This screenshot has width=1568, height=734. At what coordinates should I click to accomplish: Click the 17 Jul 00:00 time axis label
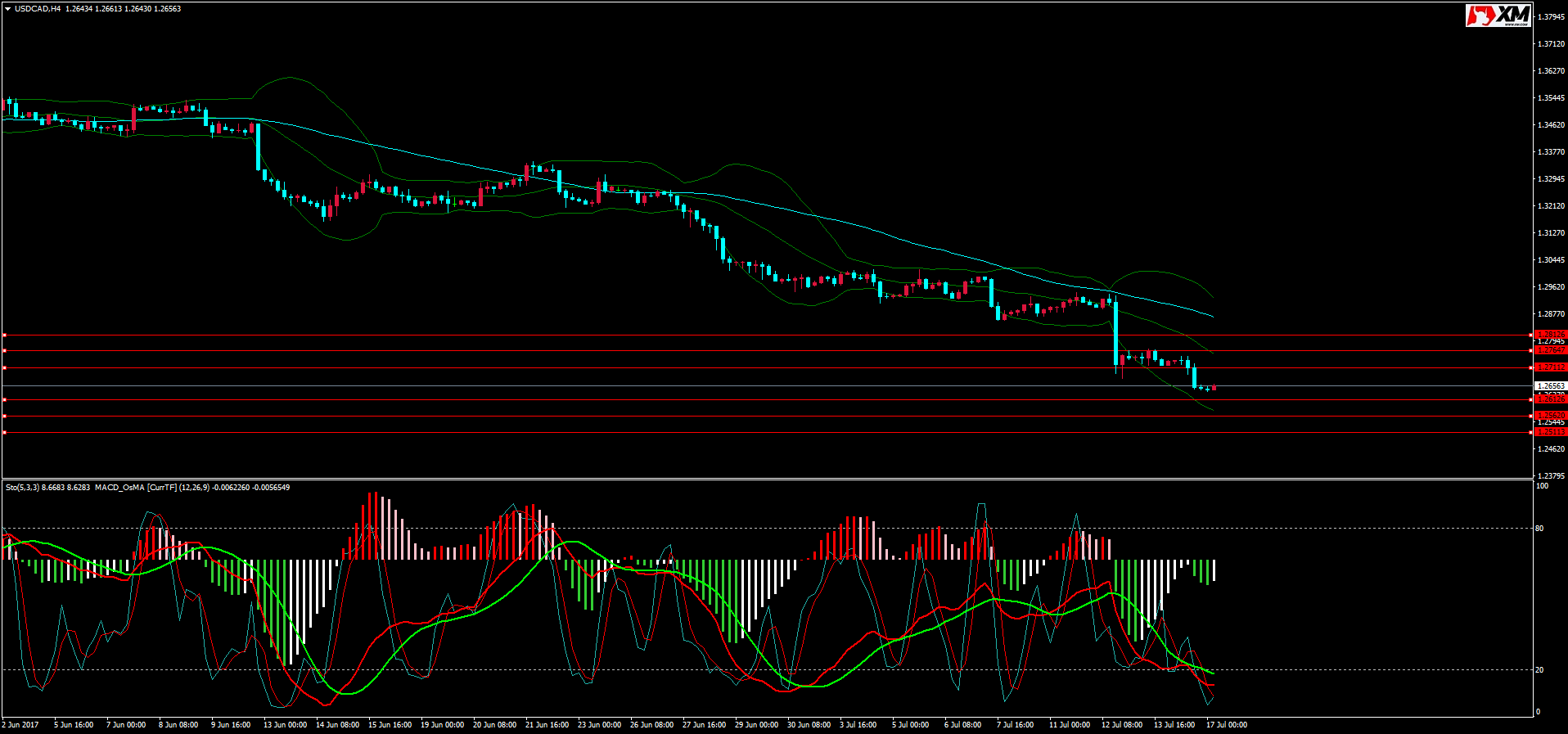(1227, 725)
